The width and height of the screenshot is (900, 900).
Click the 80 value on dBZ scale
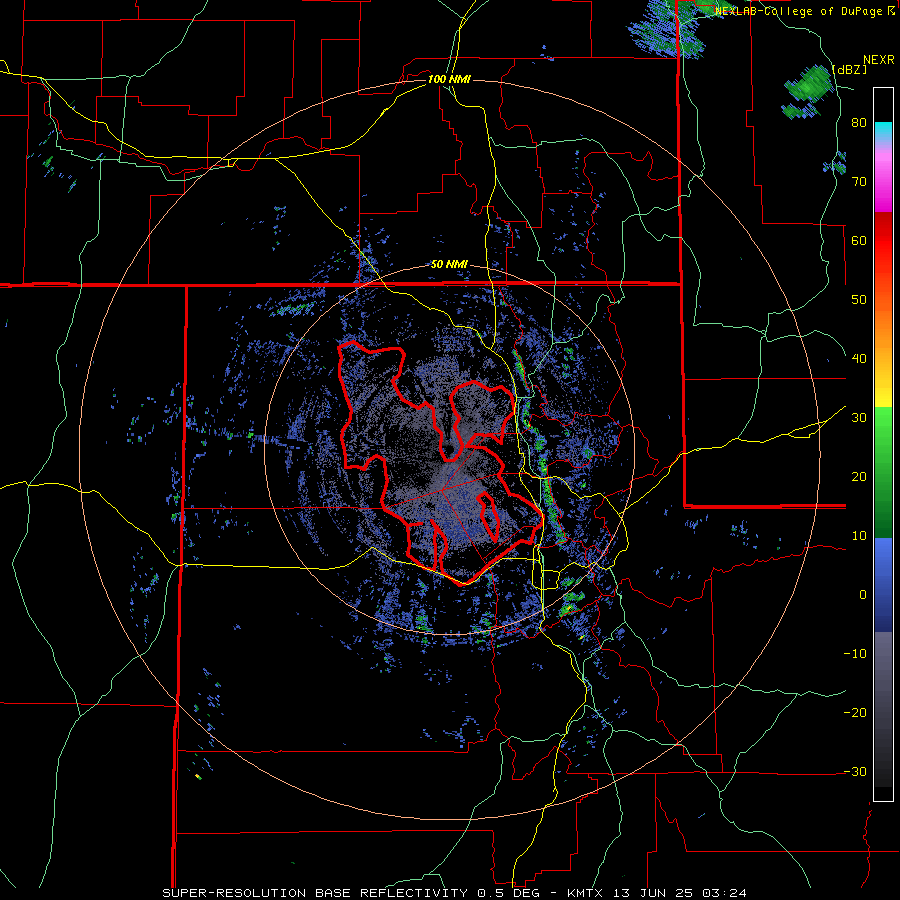coord(859,123)
